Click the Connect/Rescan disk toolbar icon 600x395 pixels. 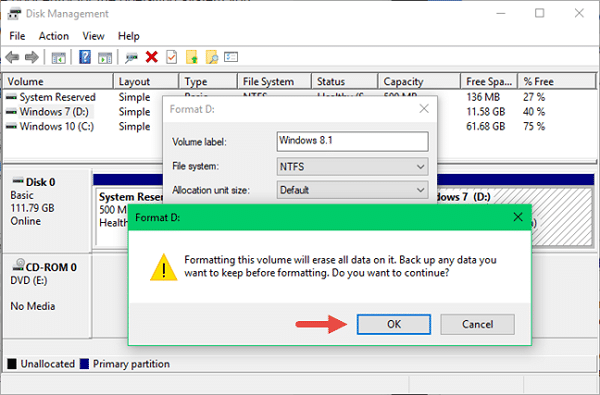pos(132,58)
